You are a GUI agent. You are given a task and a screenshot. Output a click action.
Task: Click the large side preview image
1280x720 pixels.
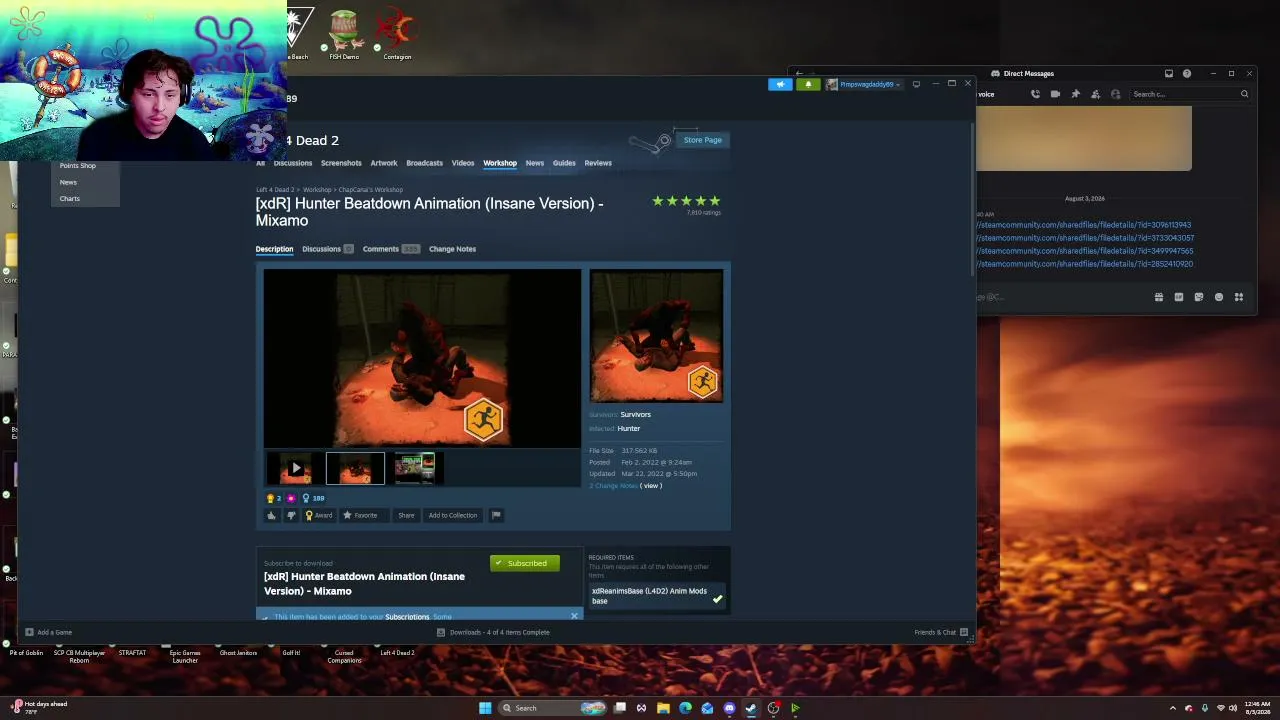click(656, 336)
